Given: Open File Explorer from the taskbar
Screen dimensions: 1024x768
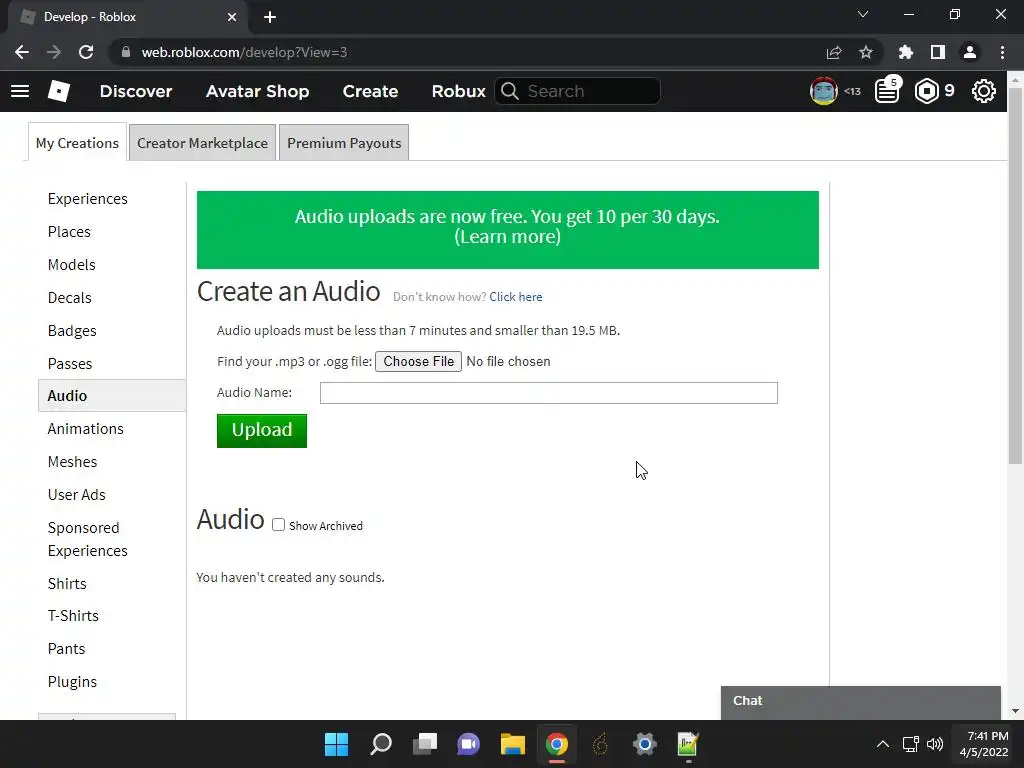Looking at the screenshot, I should [x=513, y=744].
